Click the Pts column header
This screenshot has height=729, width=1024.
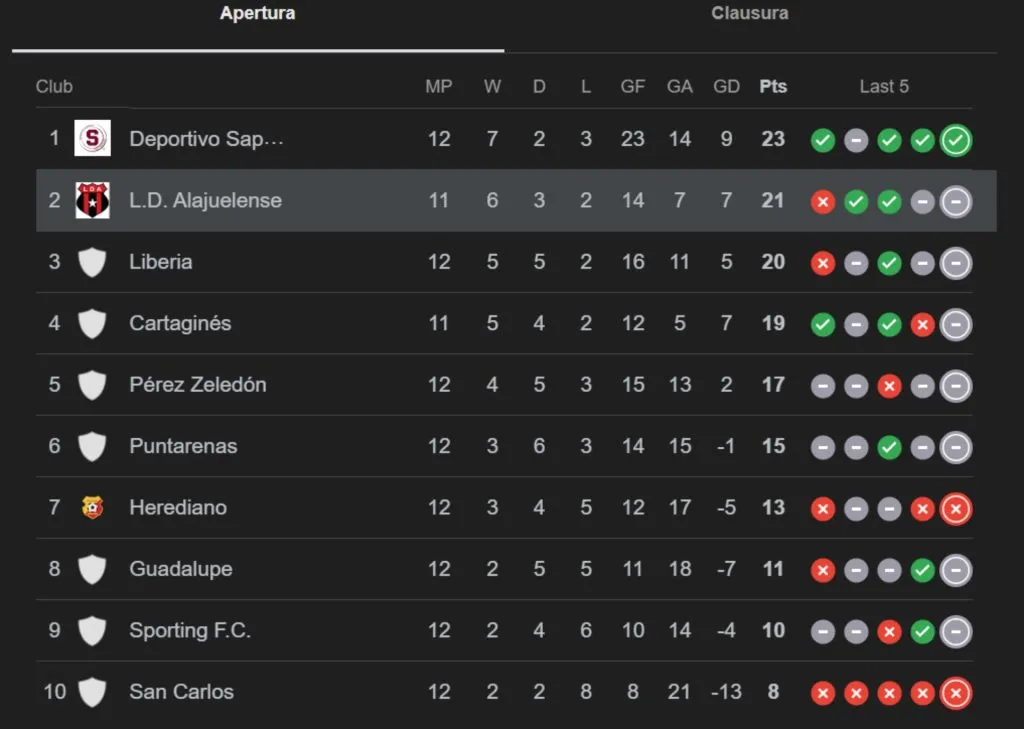click(773, 87)
